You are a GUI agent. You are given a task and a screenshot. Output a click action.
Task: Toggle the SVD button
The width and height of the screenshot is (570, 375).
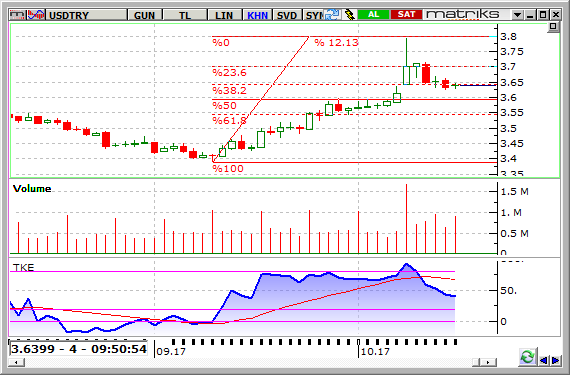(287, 15)
